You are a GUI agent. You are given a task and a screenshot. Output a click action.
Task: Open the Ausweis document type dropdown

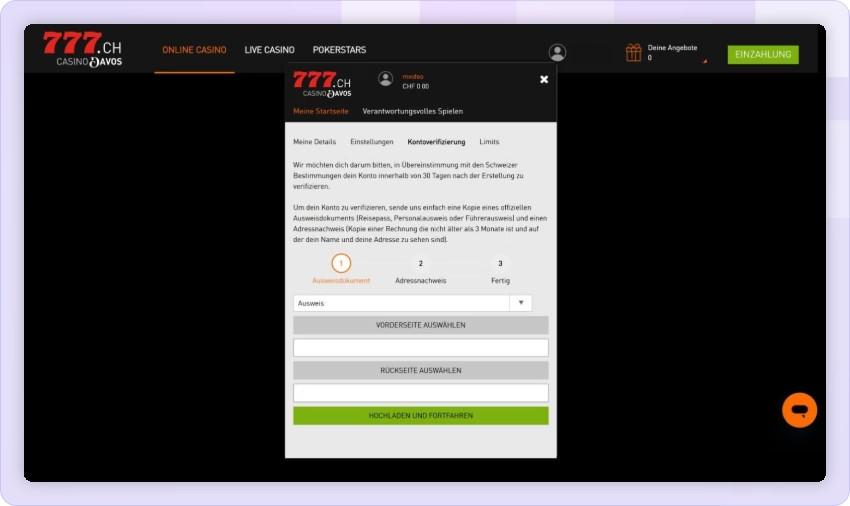point(412,303)
